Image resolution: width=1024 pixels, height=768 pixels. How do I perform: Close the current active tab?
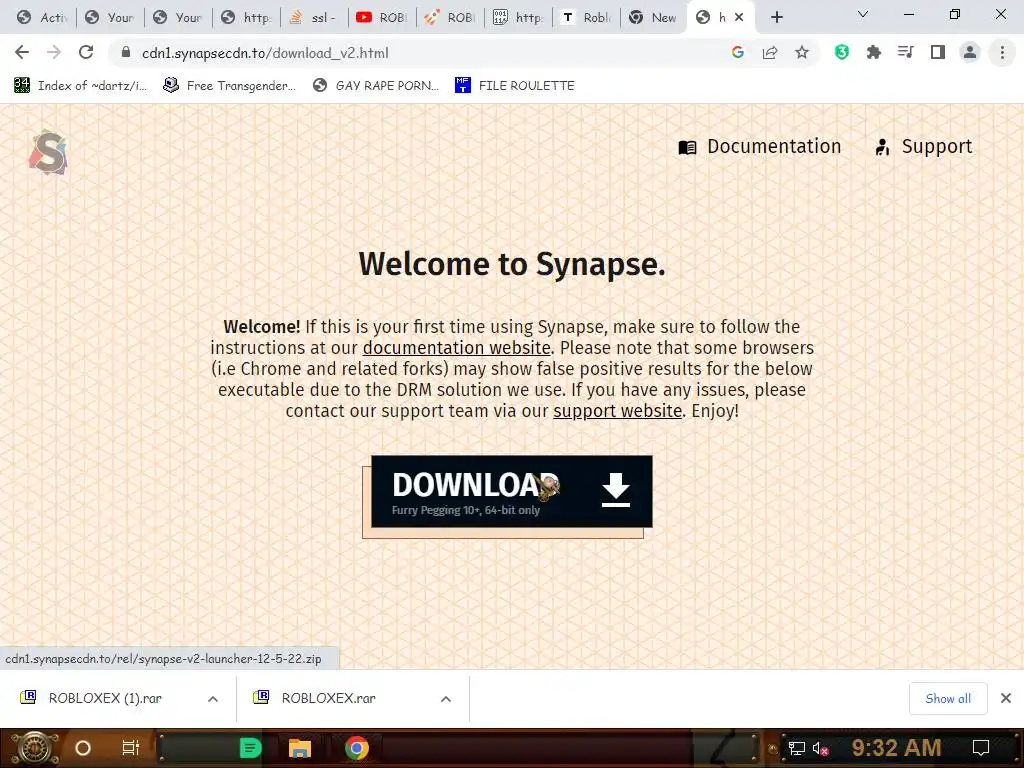pyautogui.click(x=739, y=18)
